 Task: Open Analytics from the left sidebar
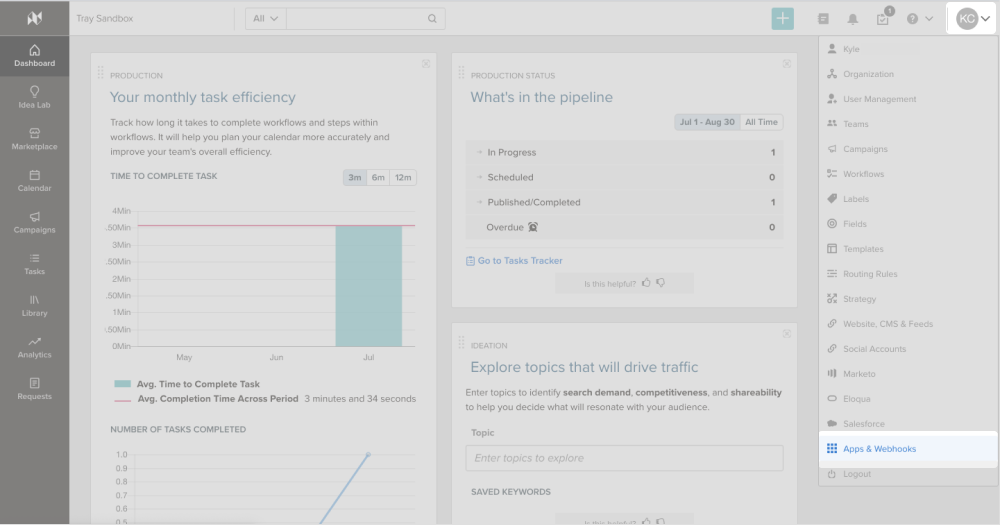(34, 347)
